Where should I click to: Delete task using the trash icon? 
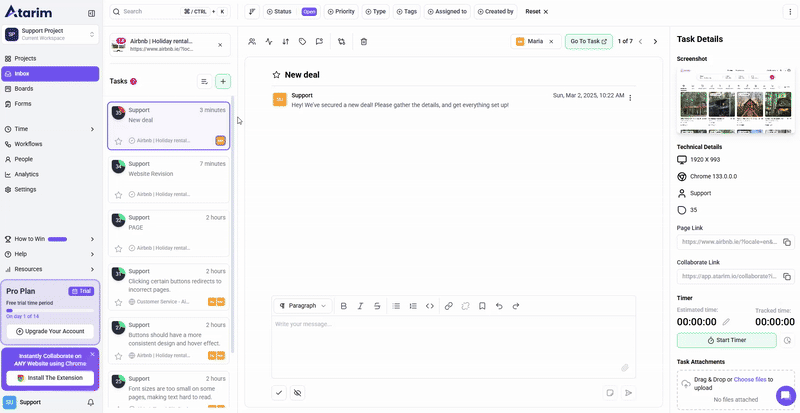364,41
